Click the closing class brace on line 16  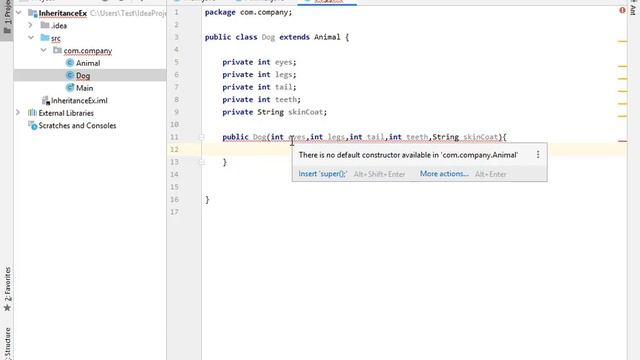coord(207,200)
